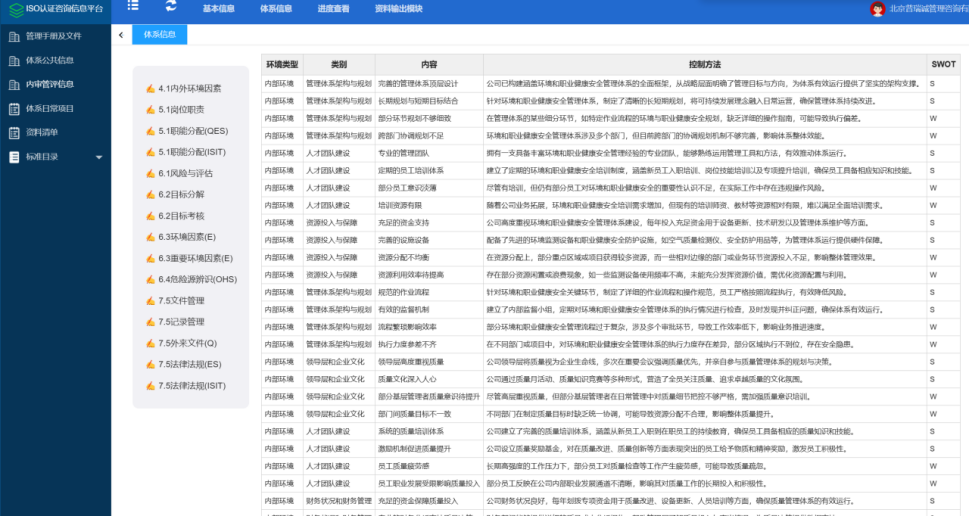Select 6.2目标分解 list item
Image resolution: width=969 pixels, height=516 pixels.
click(x=181, y=195)
